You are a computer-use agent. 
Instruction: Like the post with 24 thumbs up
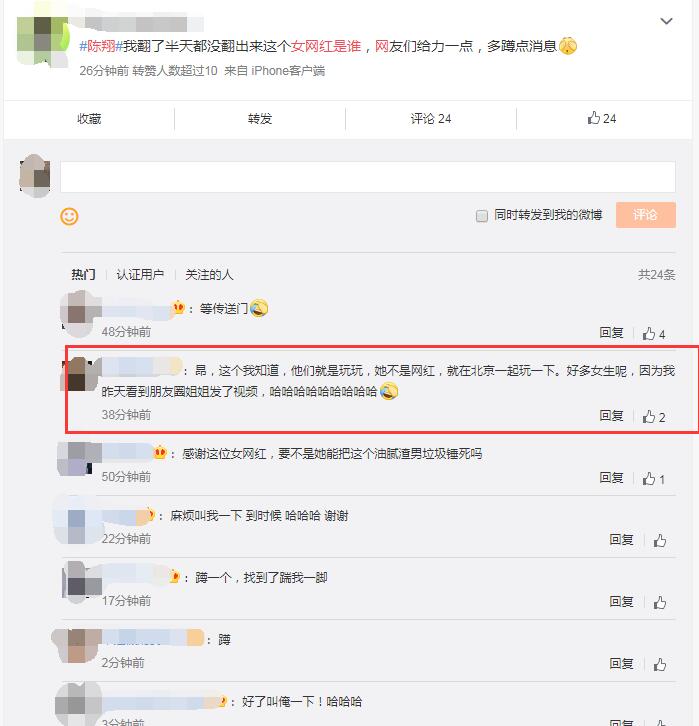coord(601,119)
